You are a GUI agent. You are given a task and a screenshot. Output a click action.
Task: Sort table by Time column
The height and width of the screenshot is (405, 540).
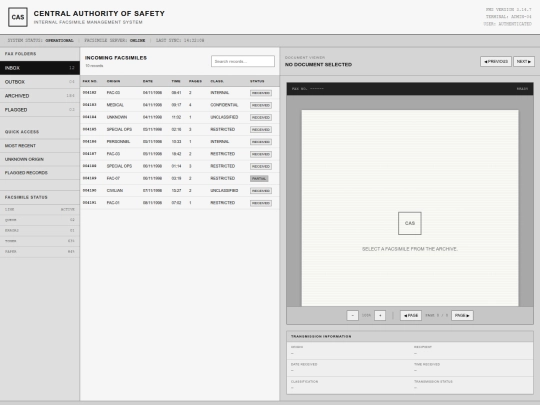click(176, 81)
